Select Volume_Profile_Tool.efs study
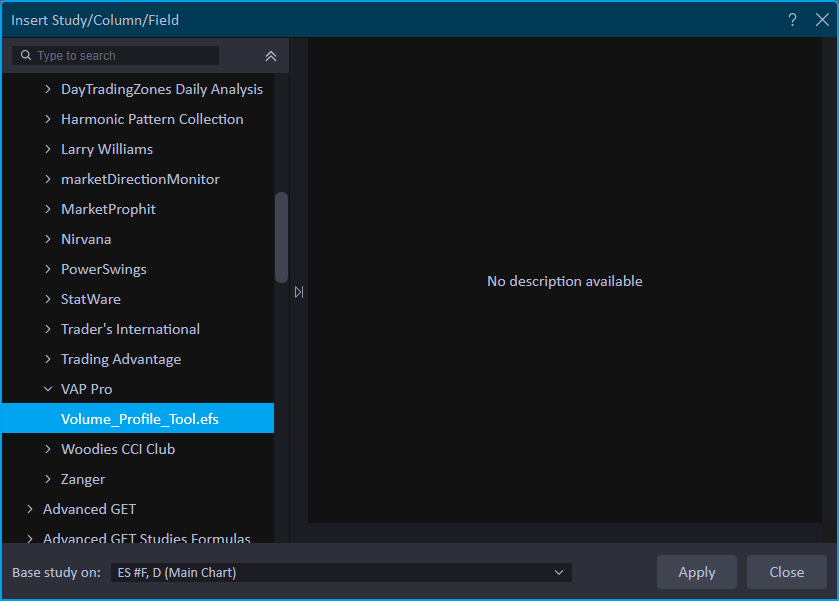The height and width of the screenshot is (601, 839). point(138,419)
